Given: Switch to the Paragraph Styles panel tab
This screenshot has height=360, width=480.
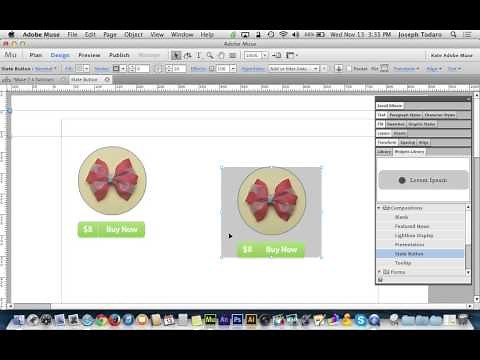Looking at the screenshot, I should (x=405, y=115).
